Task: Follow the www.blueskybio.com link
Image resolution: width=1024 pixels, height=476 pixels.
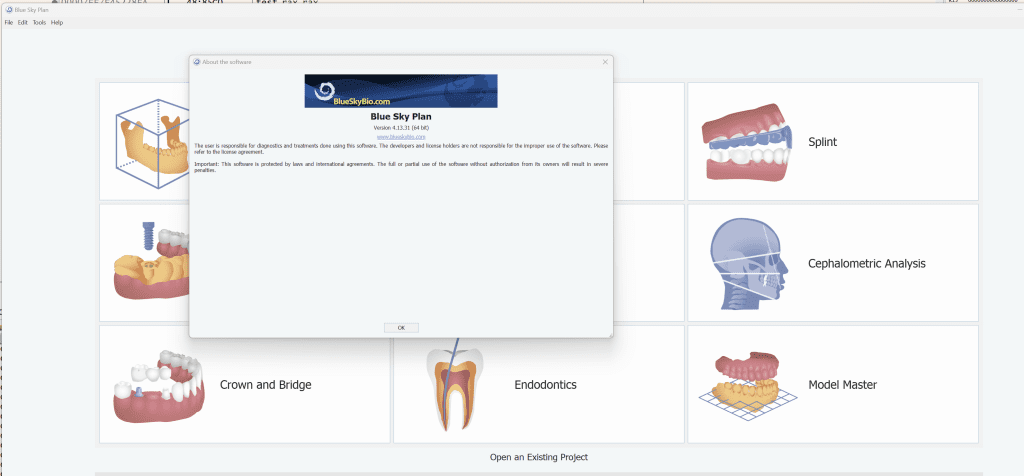Action: (x=401, y=136)
